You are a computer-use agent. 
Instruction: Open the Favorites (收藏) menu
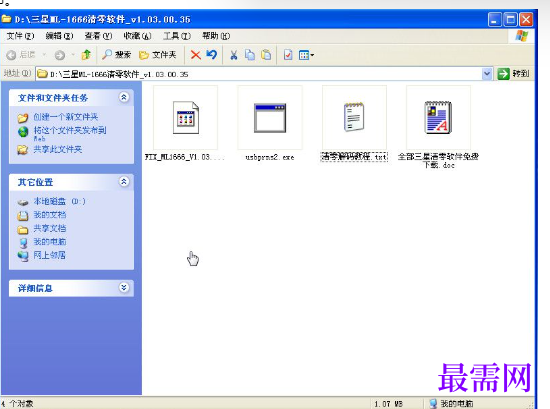click(137, 36)
